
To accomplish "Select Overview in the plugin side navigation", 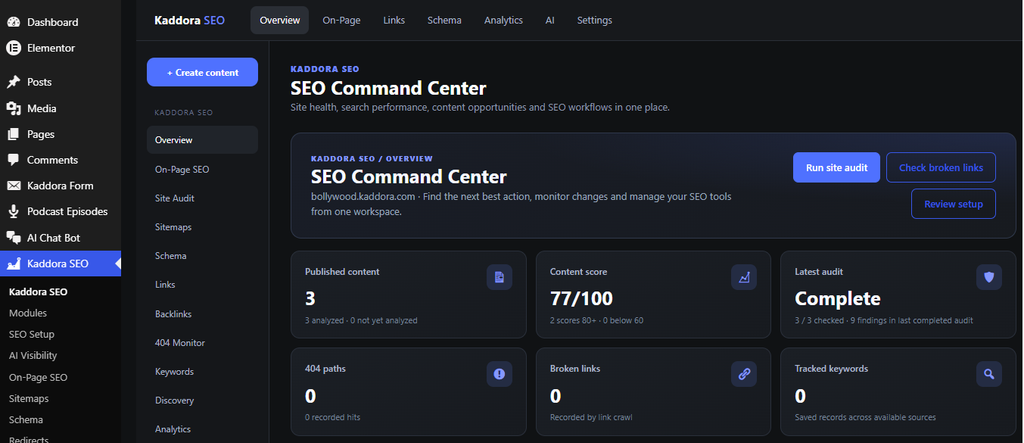I will [x=202, y=140].
